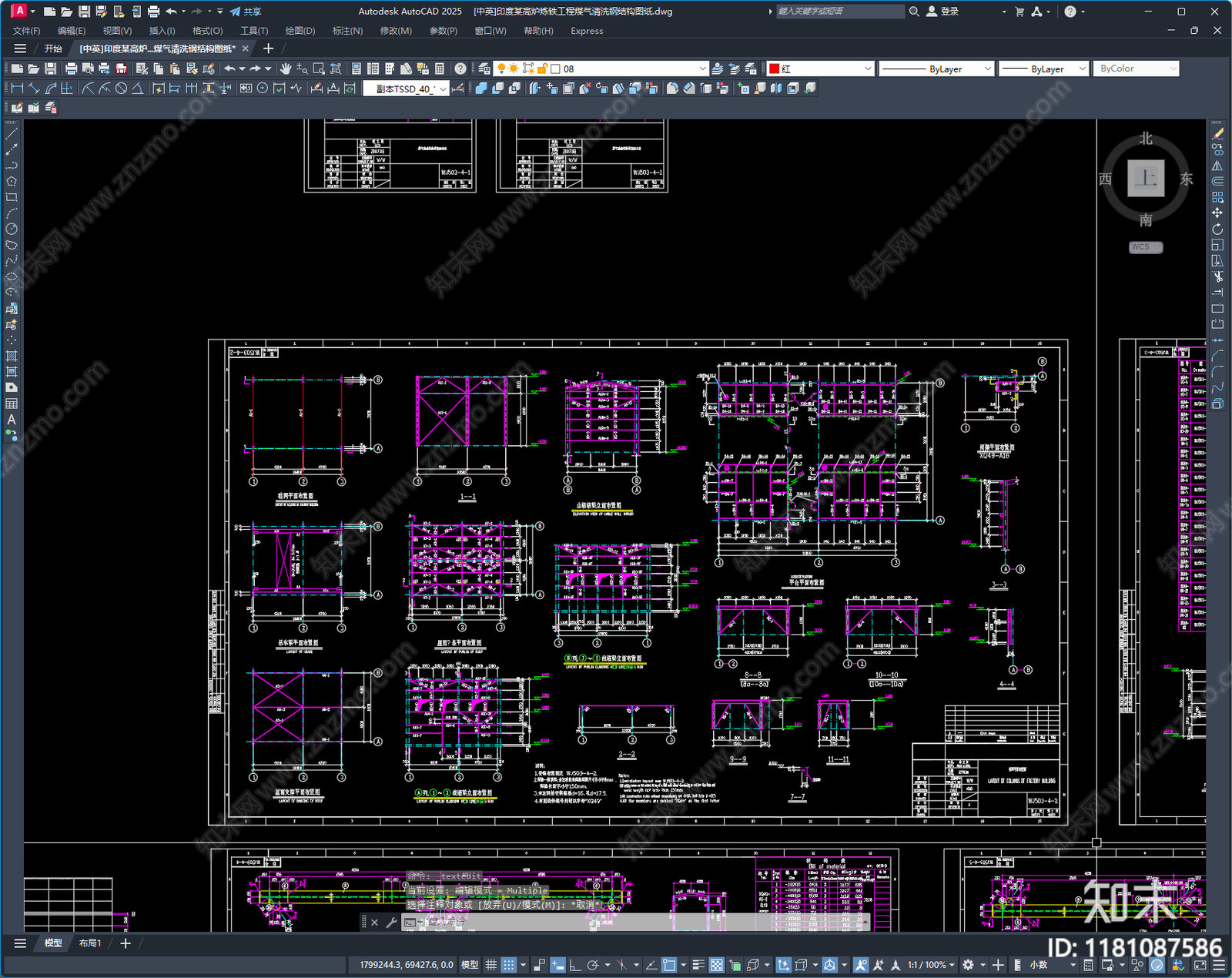This screenshot has width=1232, height=978.
Task: Click the 登录 sign-in button
Action: click(x=942, y=12)
